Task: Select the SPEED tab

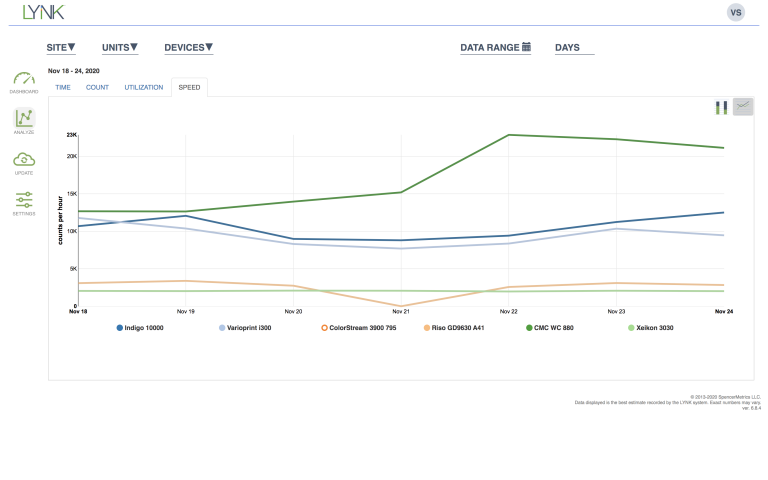Action: point(189,87)
